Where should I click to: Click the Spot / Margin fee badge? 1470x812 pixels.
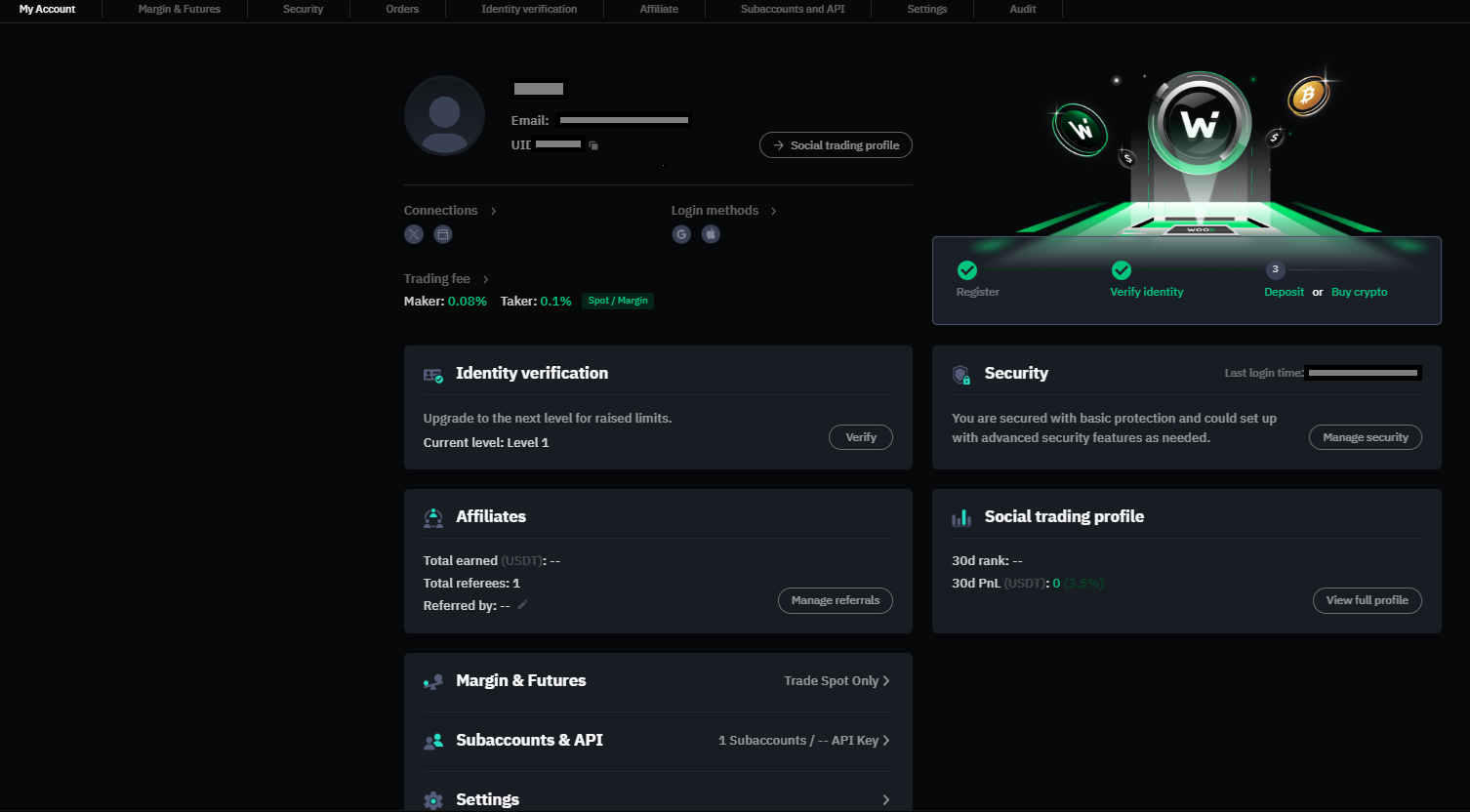click(618, 301)
